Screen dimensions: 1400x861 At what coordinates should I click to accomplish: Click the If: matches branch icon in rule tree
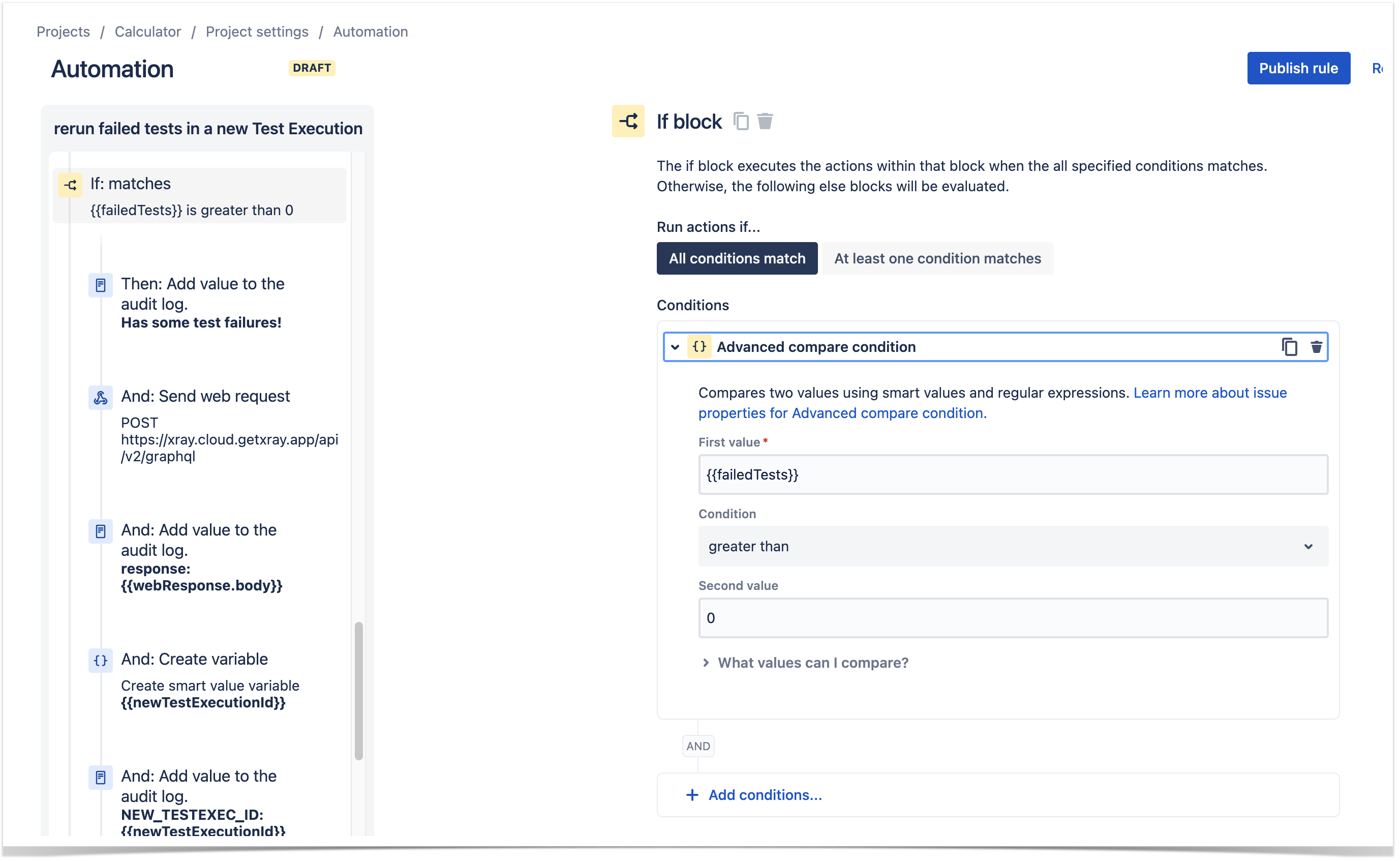(71, 185)
